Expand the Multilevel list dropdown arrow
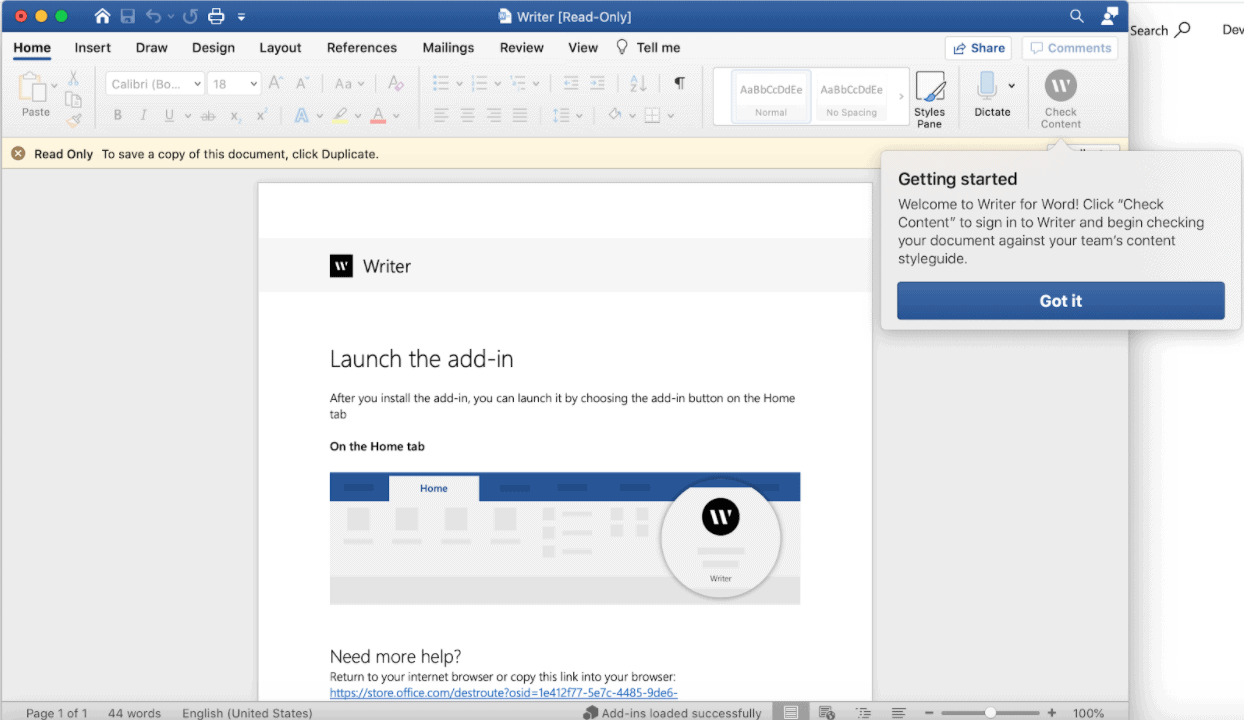The height and width of the screenshot is (720, 1252). point(536,84)
